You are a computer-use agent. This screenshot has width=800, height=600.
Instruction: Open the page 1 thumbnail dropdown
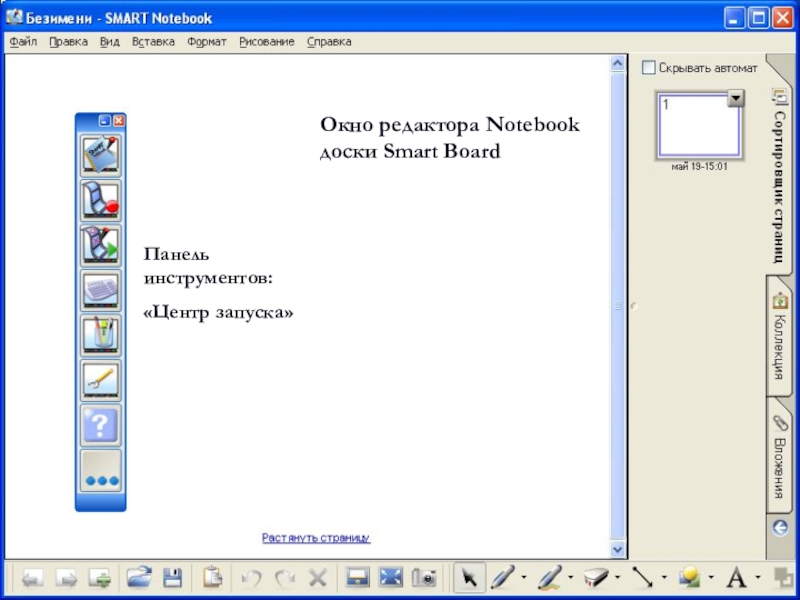(736, 98)
